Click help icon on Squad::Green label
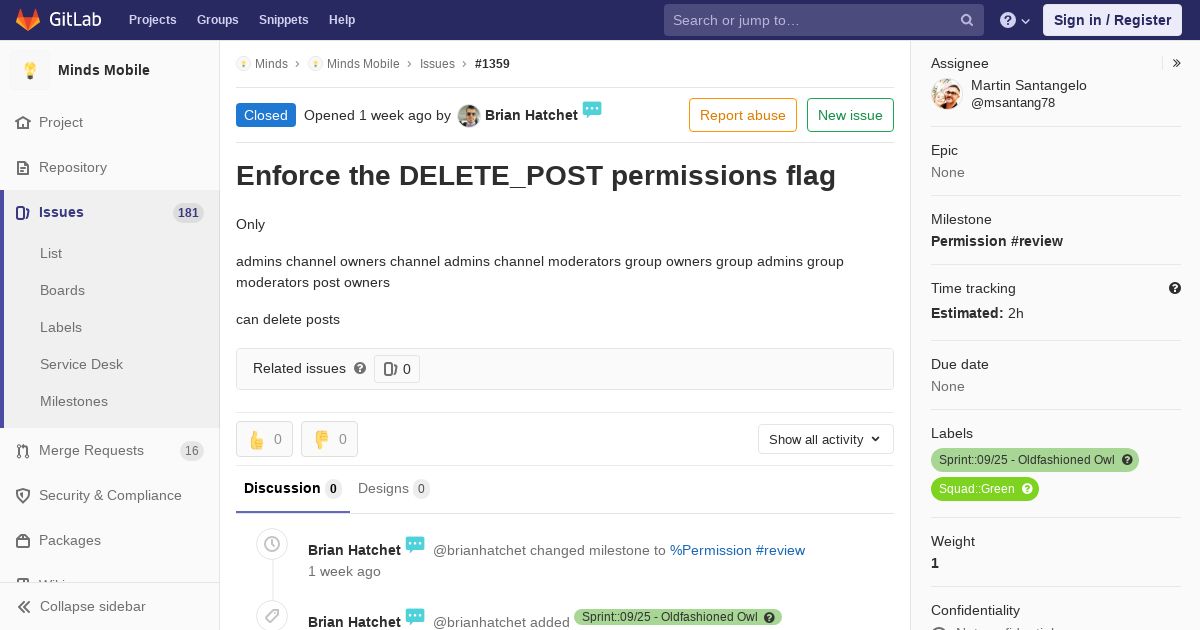The height and width of the screenshot is (630, 1200). pos(1027,489)
